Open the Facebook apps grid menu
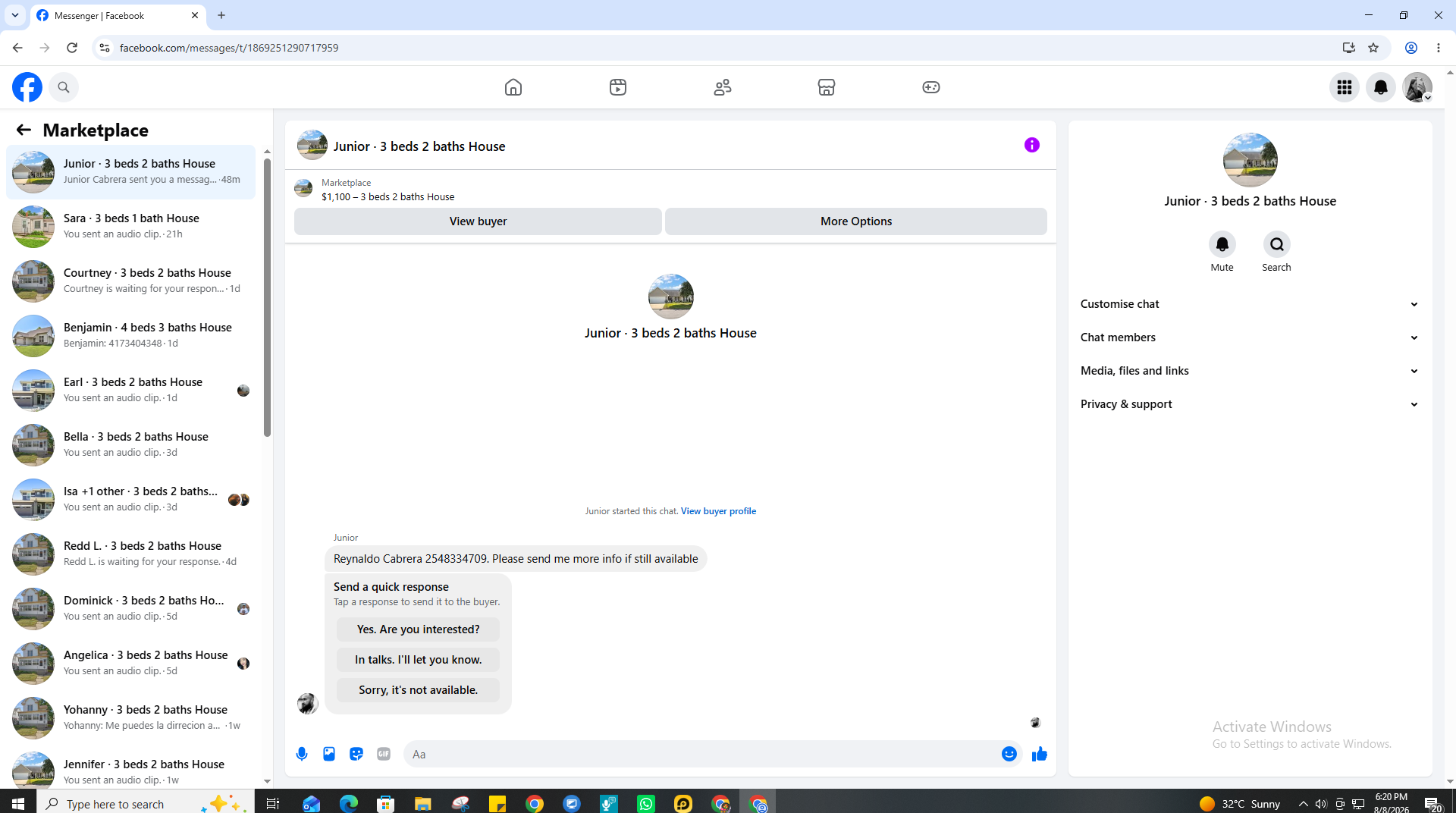 point(1345,87)
